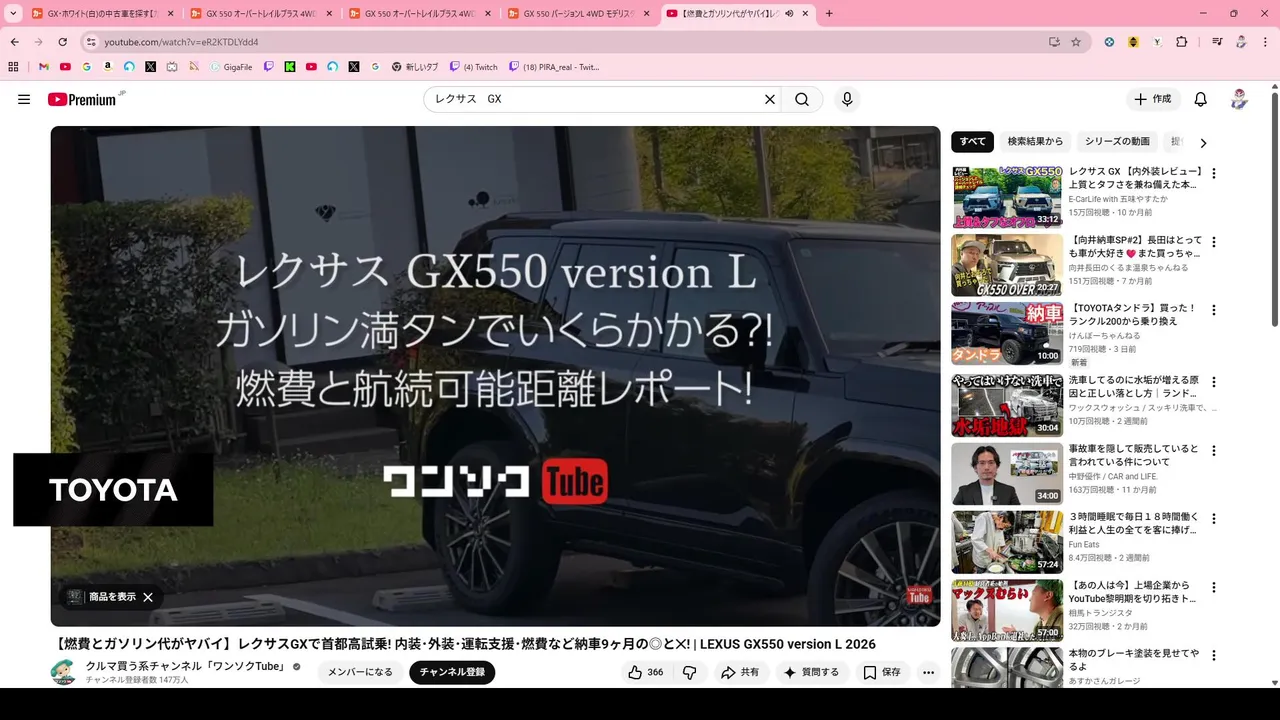Open 事故車を隠して販売していると言われている件について title
This screenshot has width=1280, height=720.
1133,456
